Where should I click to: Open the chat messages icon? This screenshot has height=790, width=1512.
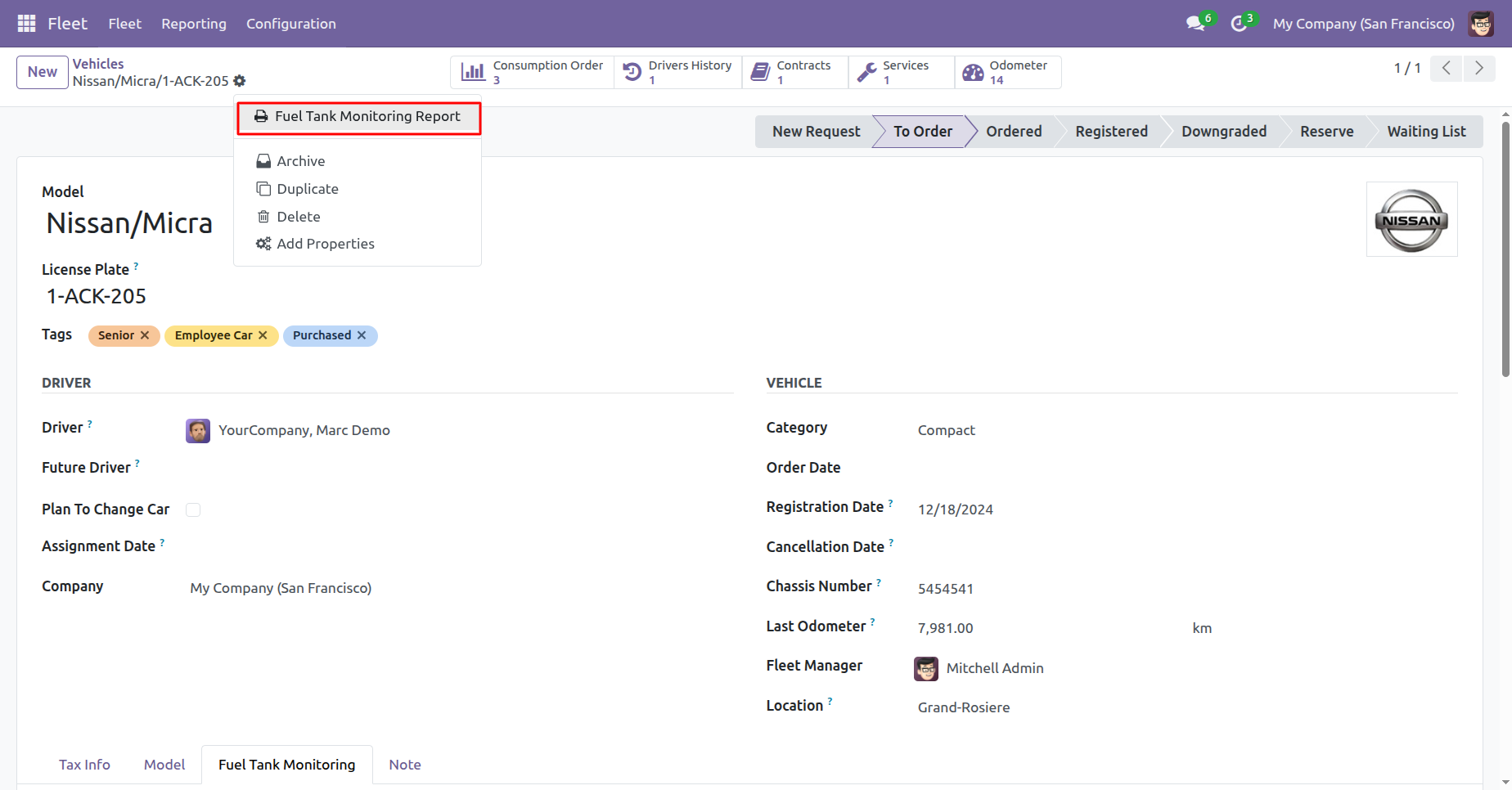coord(1196,24)
